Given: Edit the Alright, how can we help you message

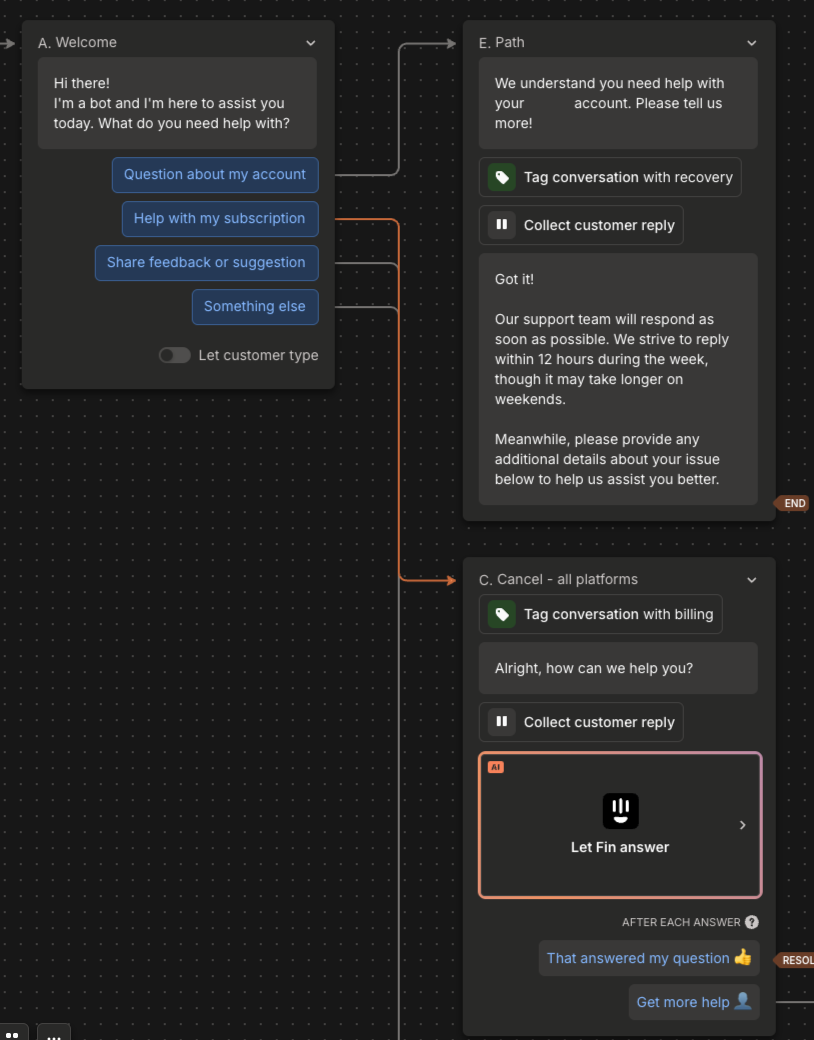Looking at the screenshot, I should [618, 668].
